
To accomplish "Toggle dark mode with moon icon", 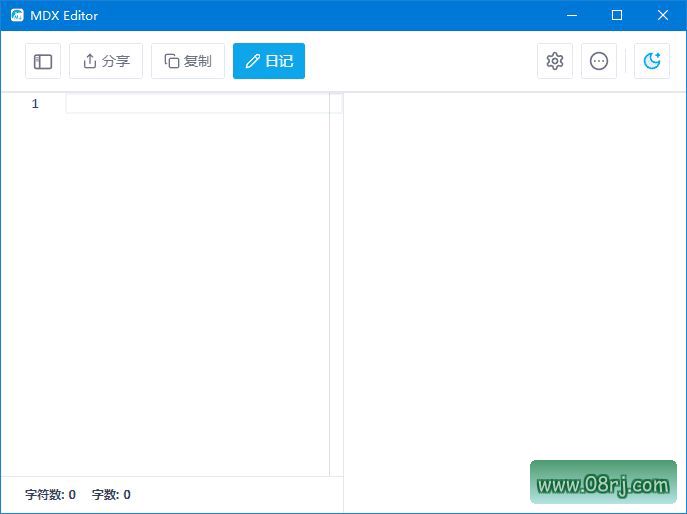I will coord(652,61).
